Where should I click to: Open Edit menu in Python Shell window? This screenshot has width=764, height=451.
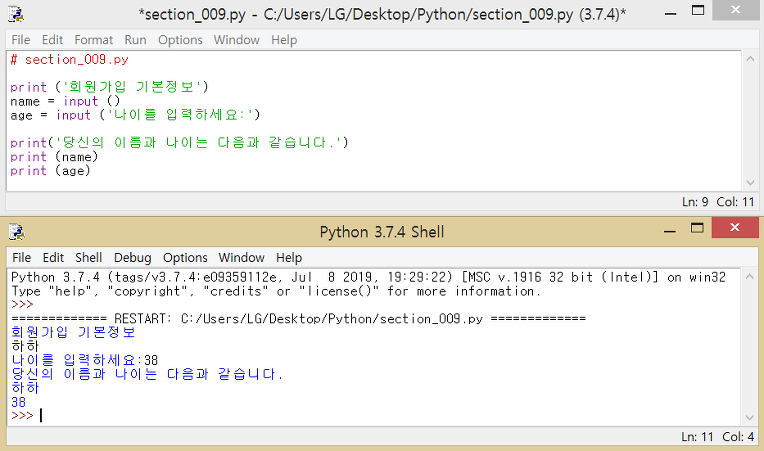53,258
